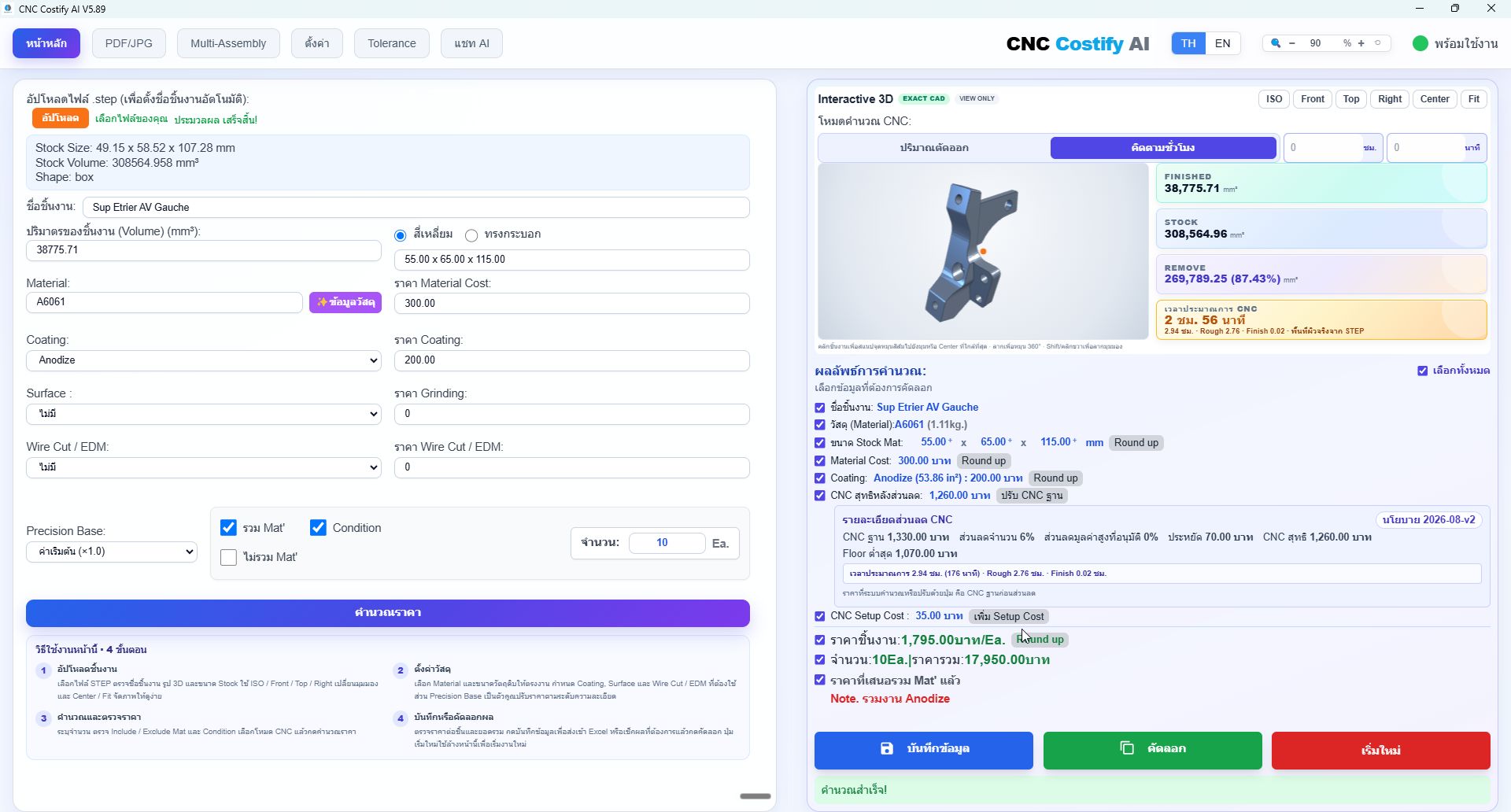Increase UI zoom with plus icon
This screenshot has width=1511, height=812.
[x=1361, y=43]
